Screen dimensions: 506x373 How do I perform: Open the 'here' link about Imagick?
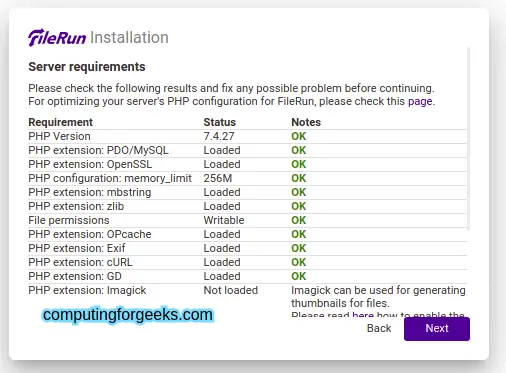[363, 314]
